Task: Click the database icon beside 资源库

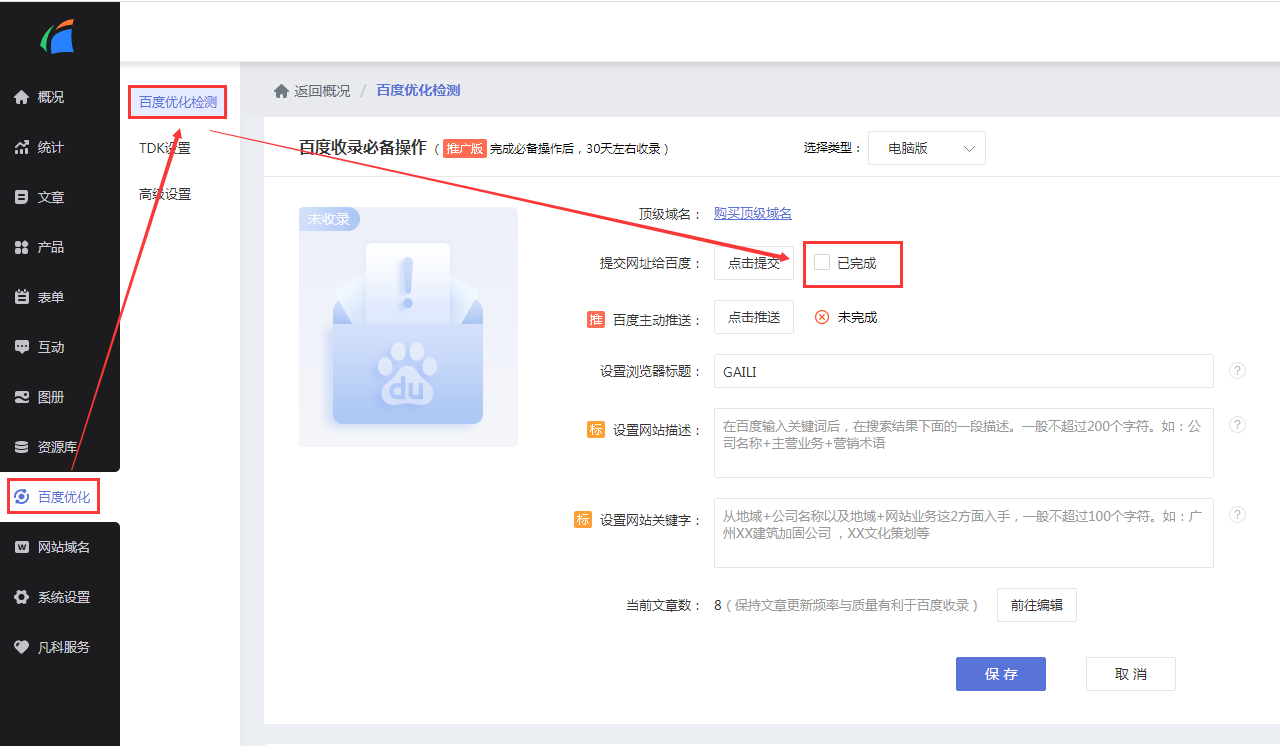Action: (x=21, y=447)
